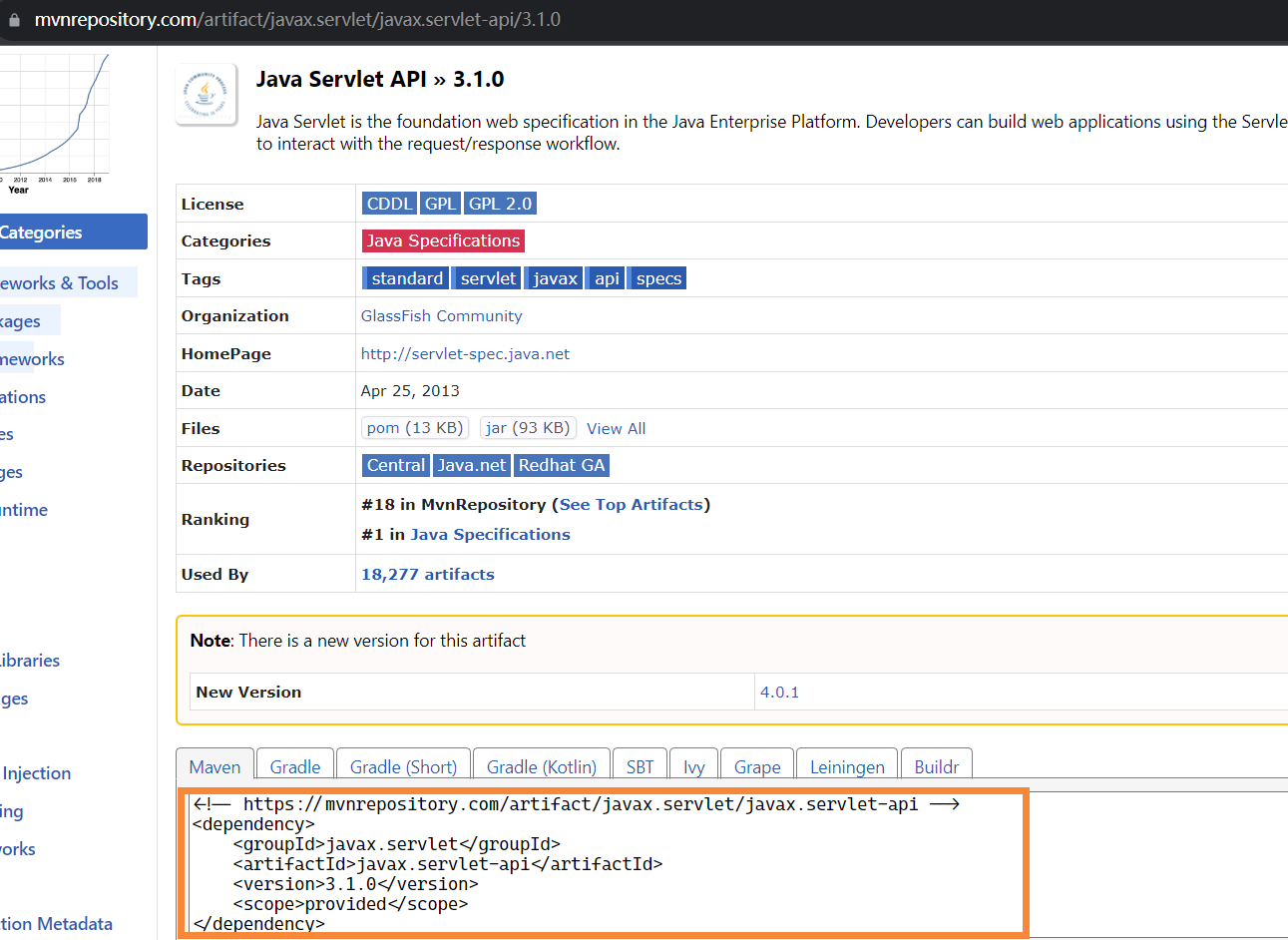
Task: Switch to the SBT tab
Action: click(640, 766)
